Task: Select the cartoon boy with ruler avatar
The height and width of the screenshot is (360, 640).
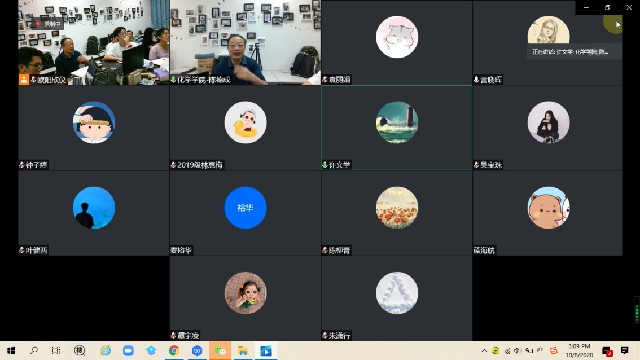Action: [x=94, y=122]
